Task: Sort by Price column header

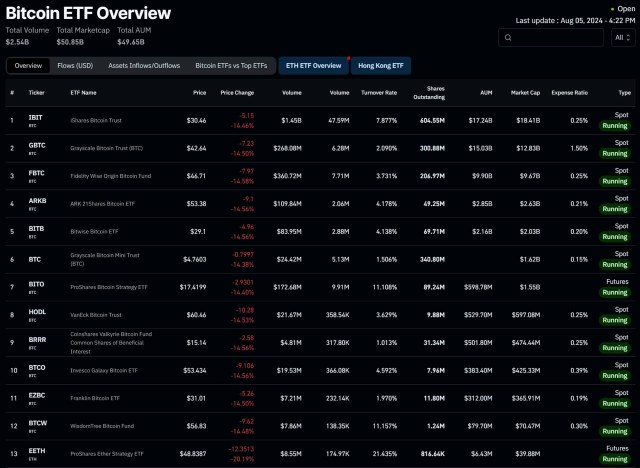Action: pos(200,93)
